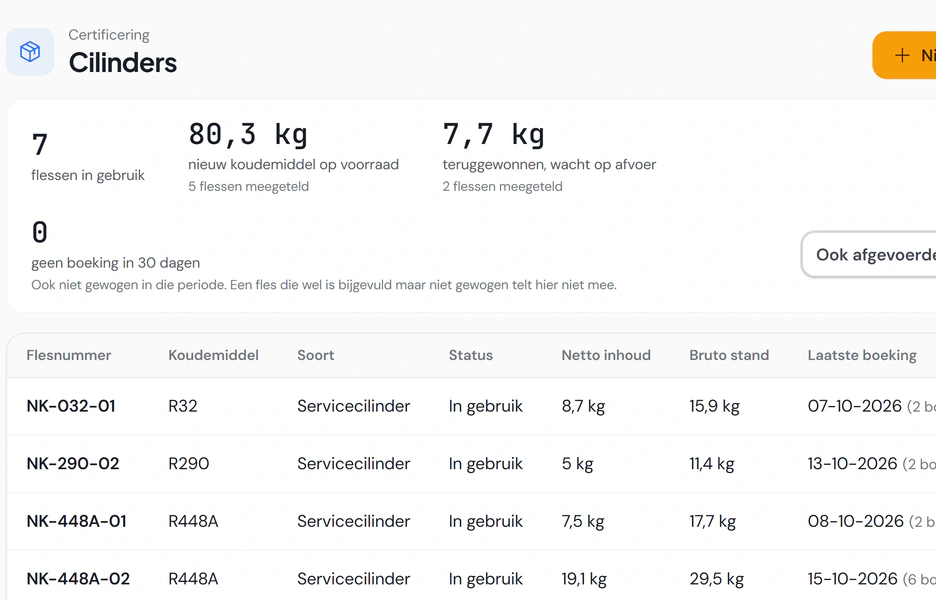
Task: Click last booking date 08-10-2026
Action: [x=855, y=521]
